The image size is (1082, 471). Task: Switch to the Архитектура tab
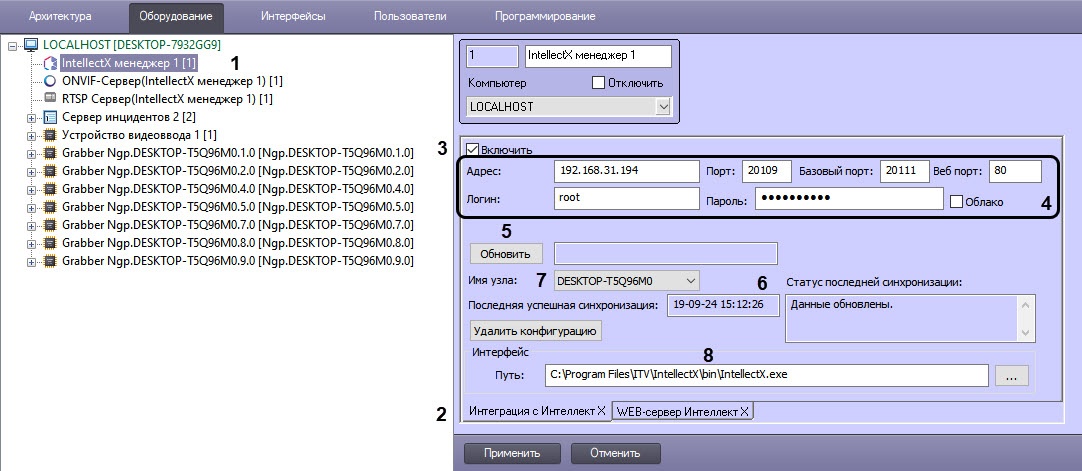tap(59, 16)
